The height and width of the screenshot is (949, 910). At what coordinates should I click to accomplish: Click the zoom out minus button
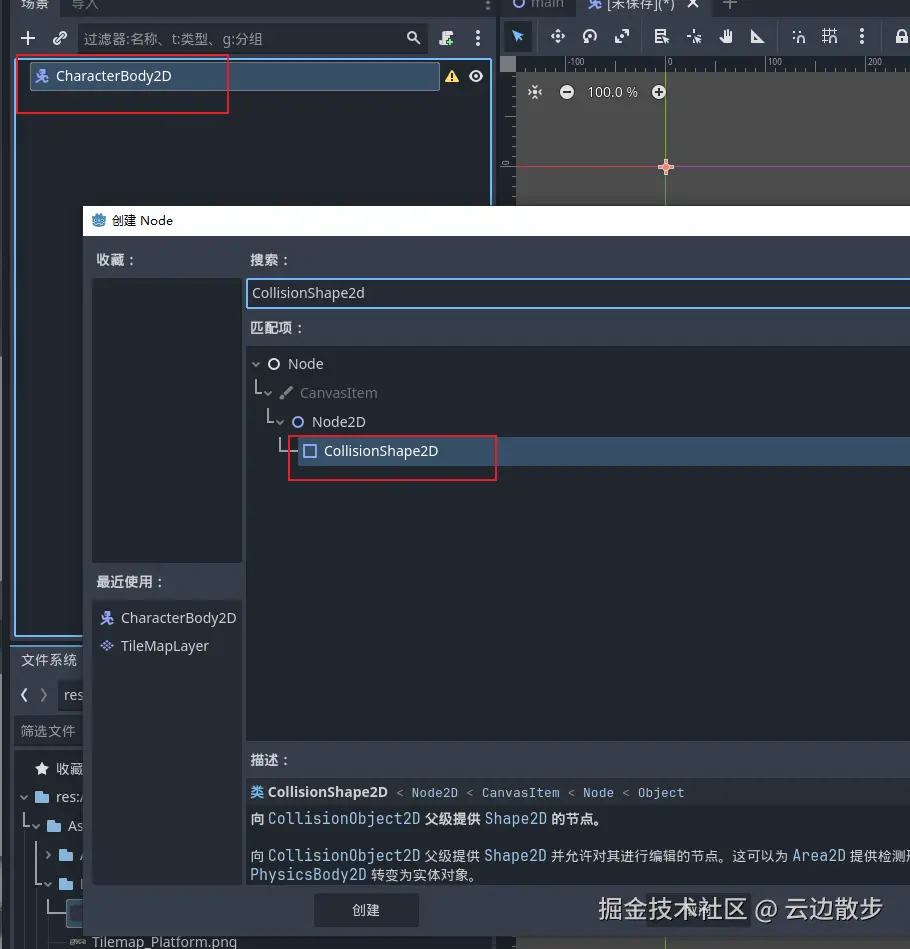(x=567, y=92)
